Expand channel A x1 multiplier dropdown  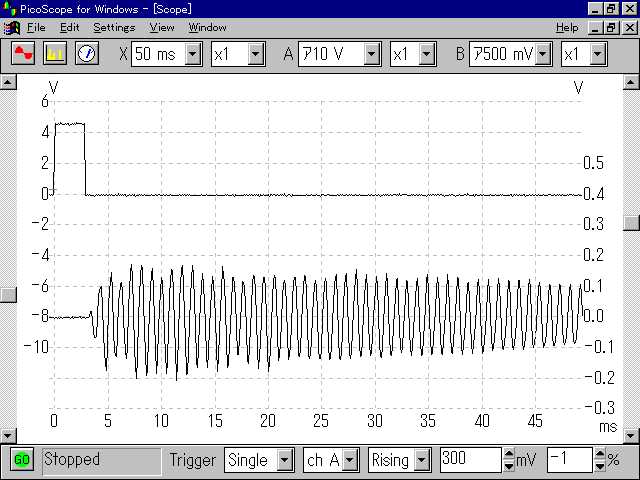427,54
